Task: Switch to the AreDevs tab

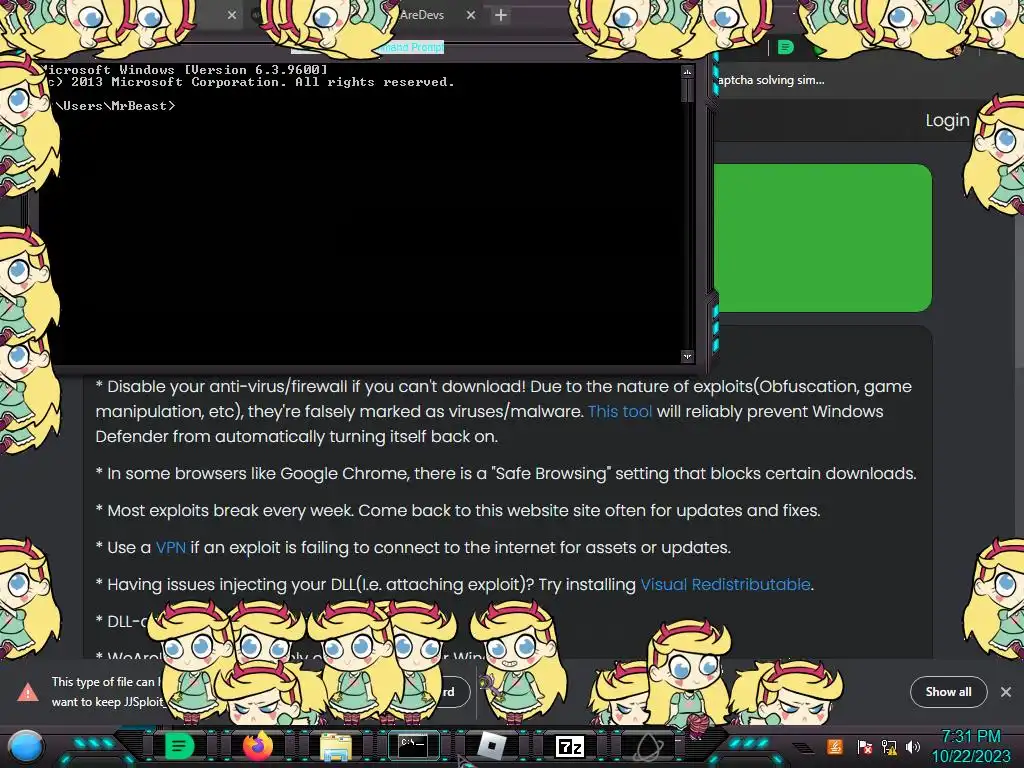Action: 421,15
